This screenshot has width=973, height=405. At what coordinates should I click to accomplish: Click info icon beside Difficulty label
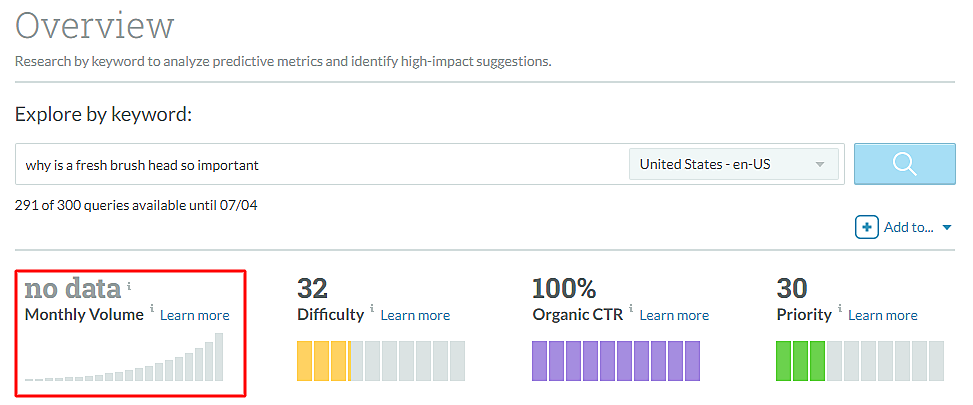tap(372, 309)
